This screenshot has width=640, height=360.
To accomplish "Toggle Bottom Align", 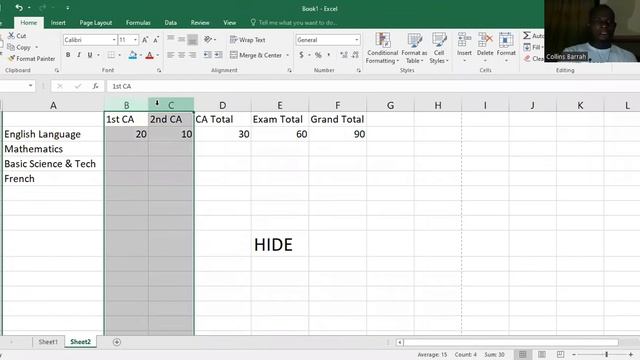I will [x=192, y=39].
